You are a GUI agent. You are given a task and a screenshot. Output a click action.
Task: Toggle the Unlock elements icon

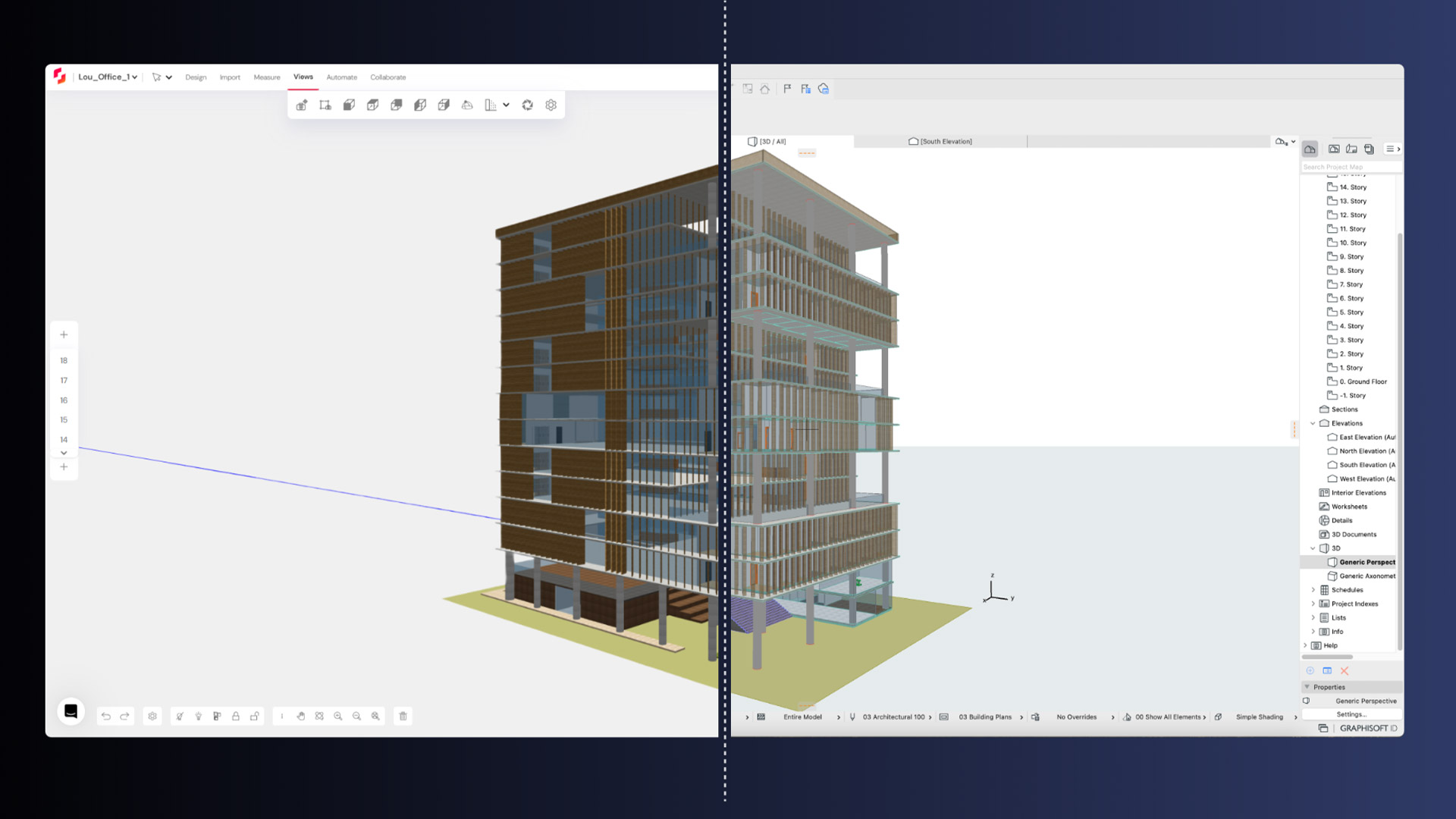click(255, 716)
